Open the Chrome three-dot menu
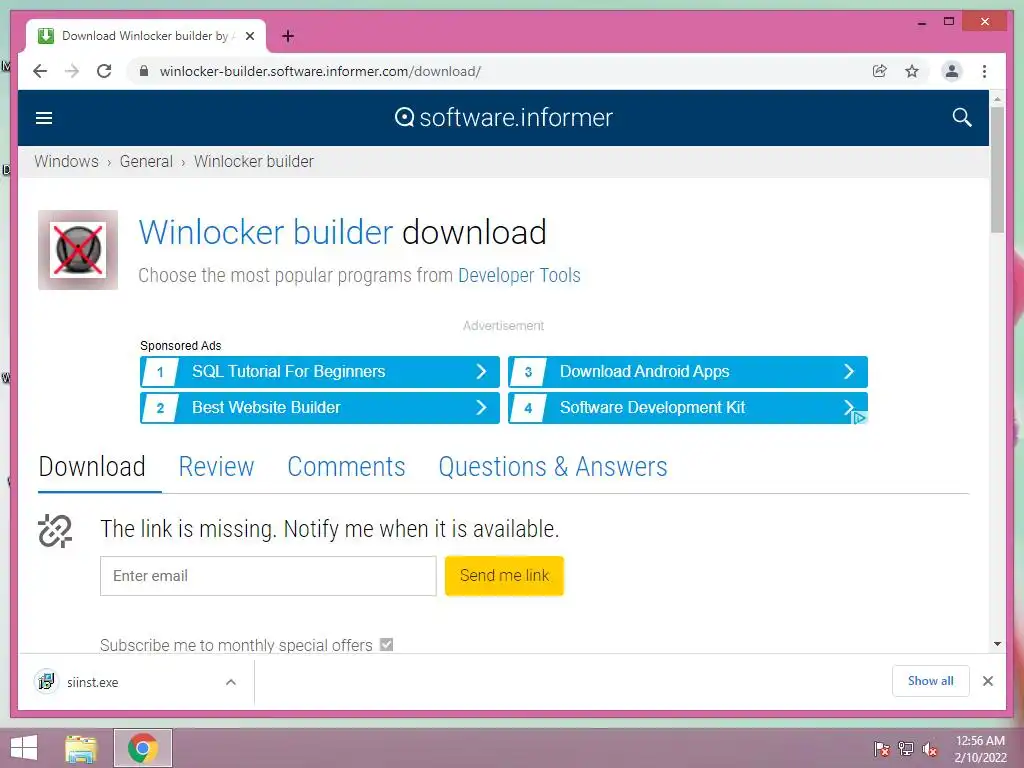The width and height of the screenshot is (1024, 768). pos(984,71)
